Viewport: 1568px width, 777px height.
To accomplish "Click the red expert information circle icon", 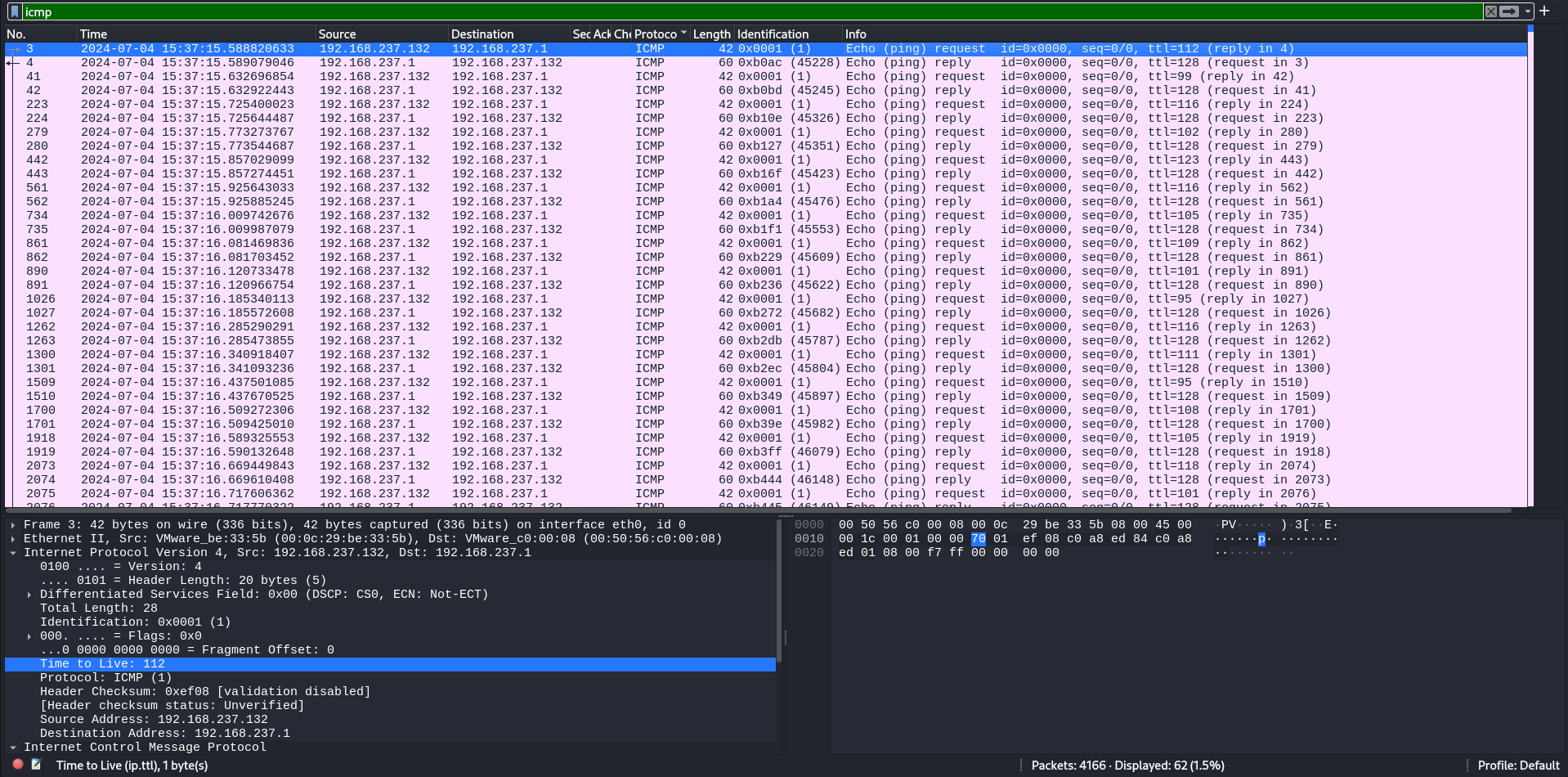I will (x=18, y=765).
